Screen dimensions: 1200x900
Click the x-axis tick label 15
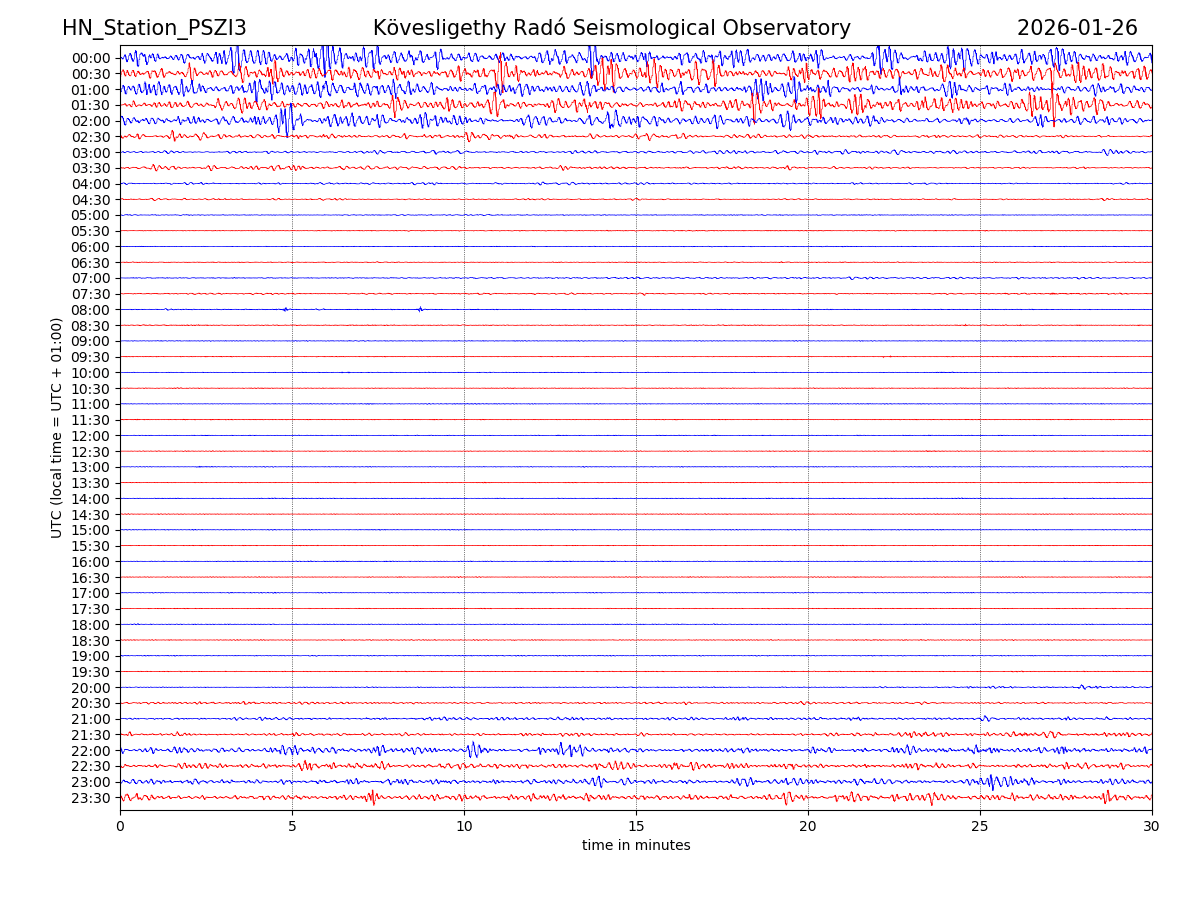coord(636,827)
